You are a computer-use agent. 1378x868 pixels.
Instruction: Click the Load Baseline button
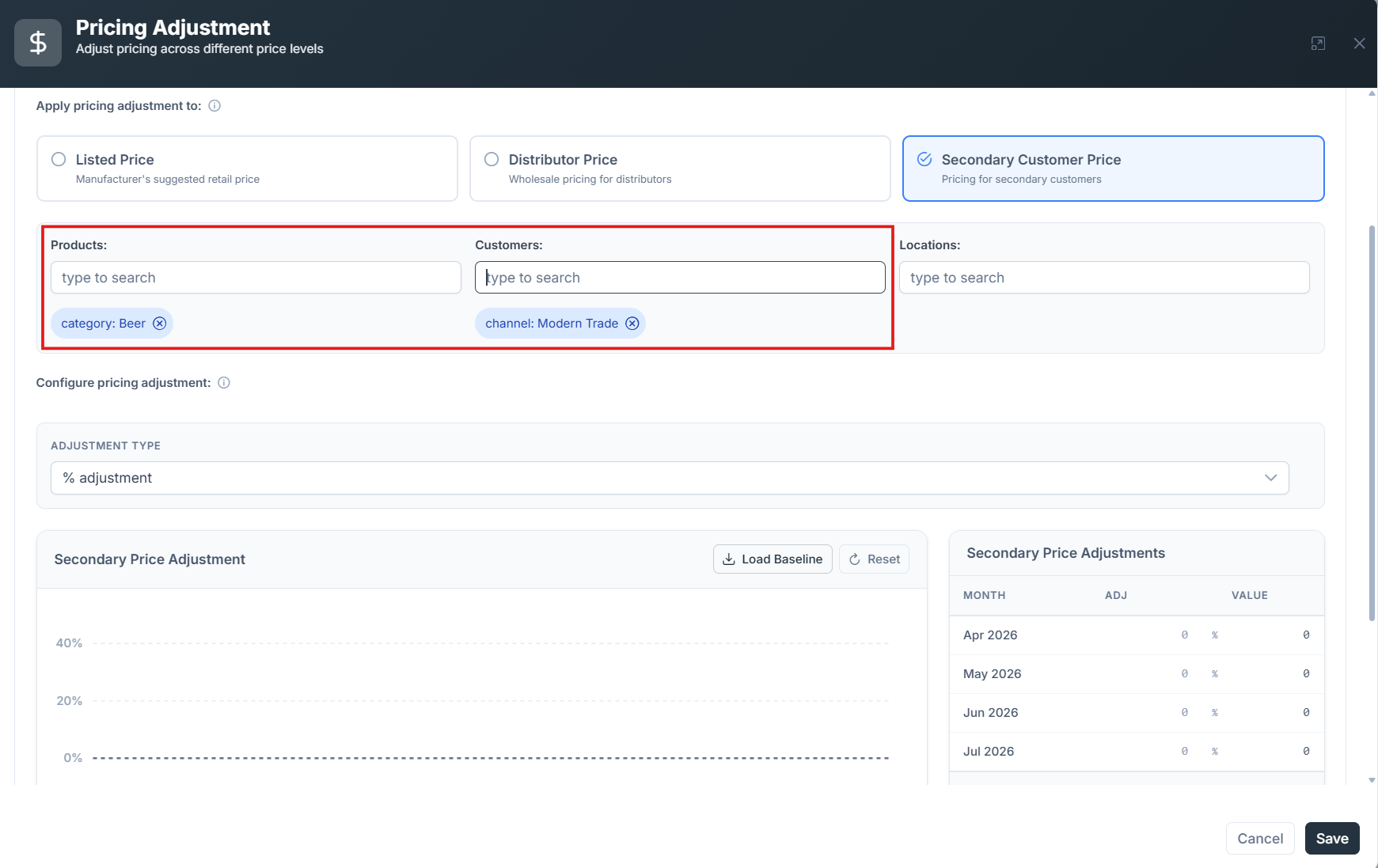click(773, 559)
